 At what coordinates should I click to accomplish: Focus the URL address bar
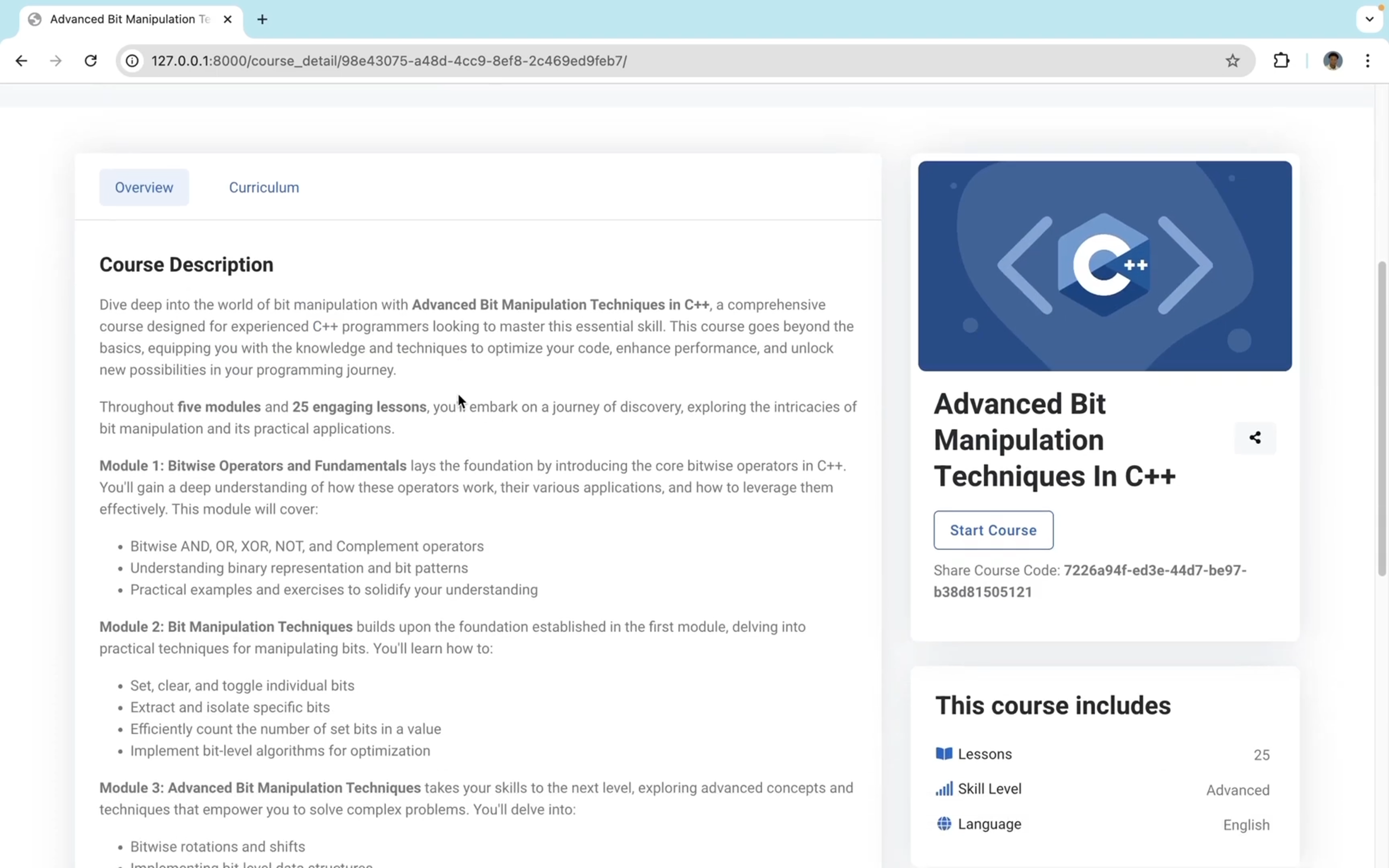point(631,61)
